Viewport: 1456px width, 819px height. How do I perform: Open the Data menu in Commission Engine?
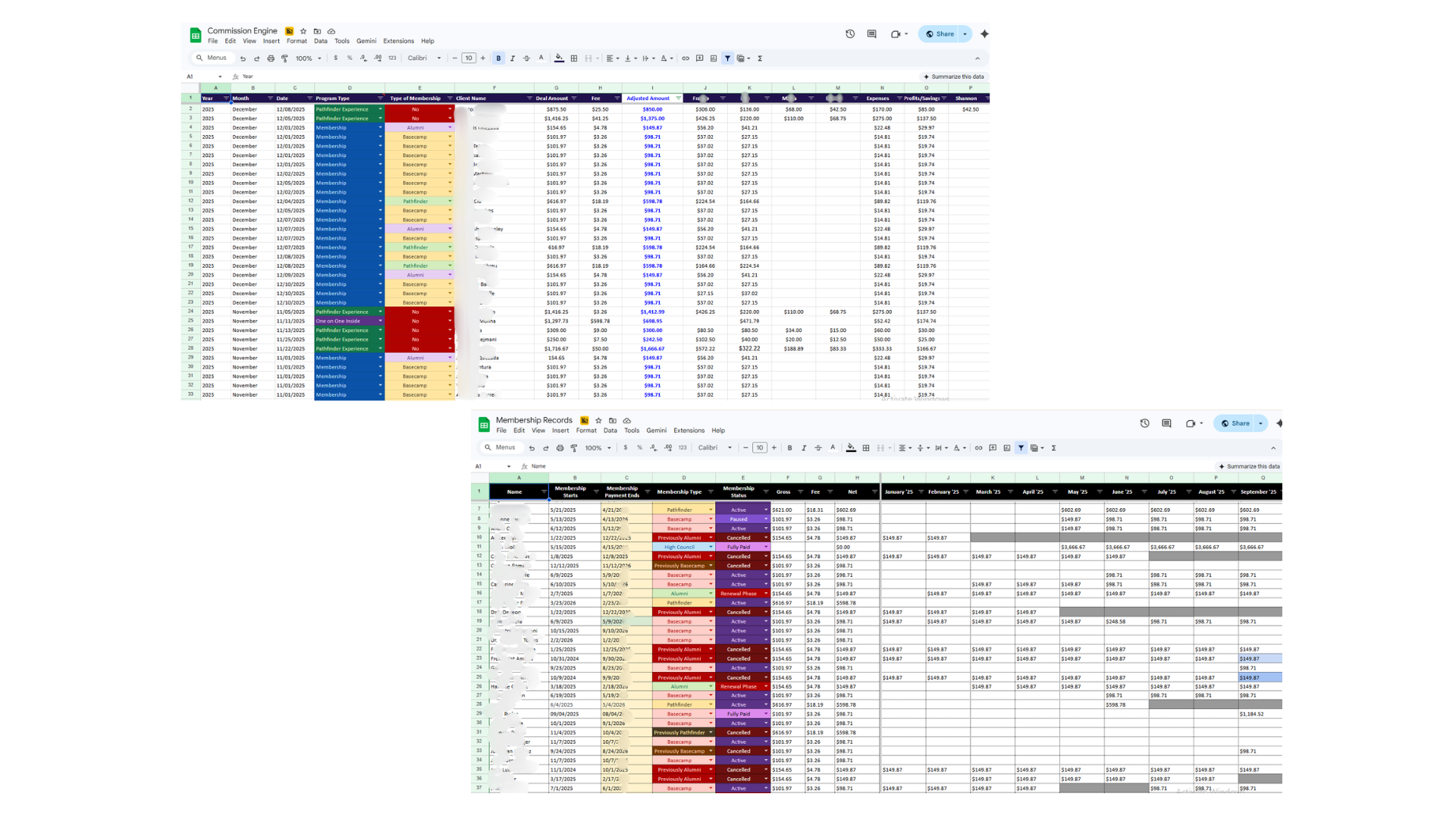click(320, 41)
